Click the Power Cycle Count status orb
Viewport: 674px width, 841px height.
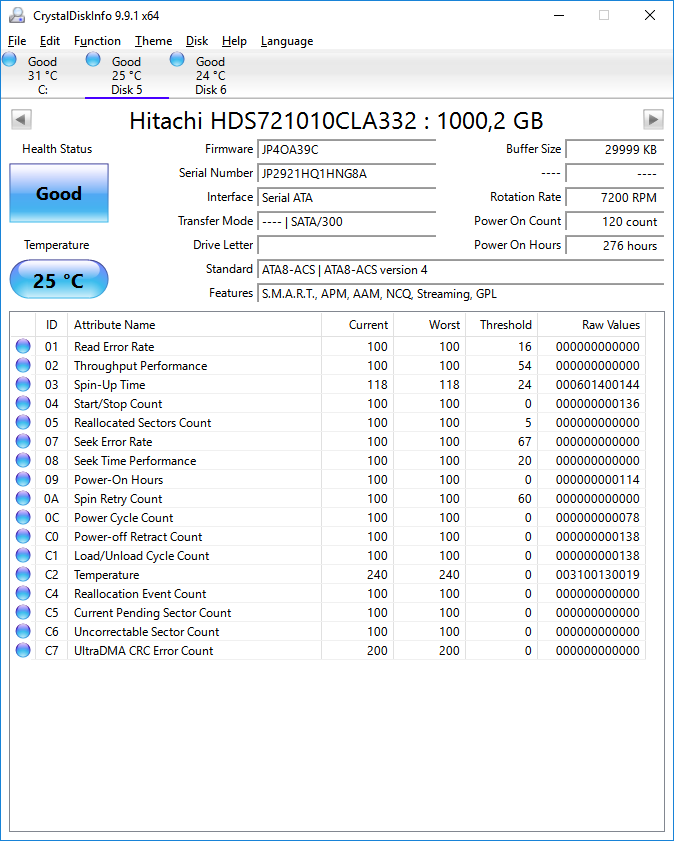tap(23, 518)
